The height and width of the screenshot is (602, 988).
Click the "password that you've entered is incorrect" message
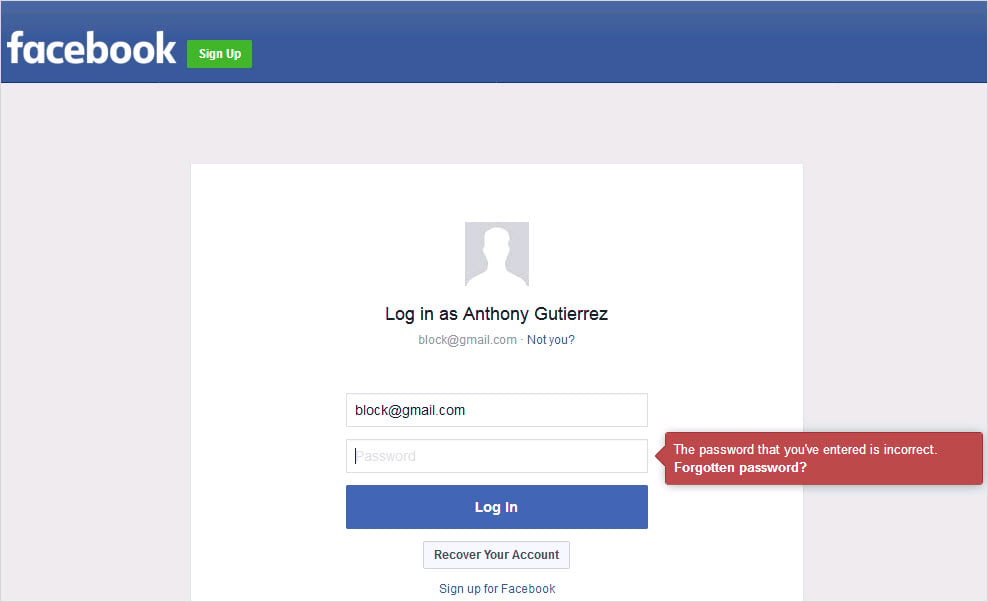pyautogui.click(x=805, y=449)
